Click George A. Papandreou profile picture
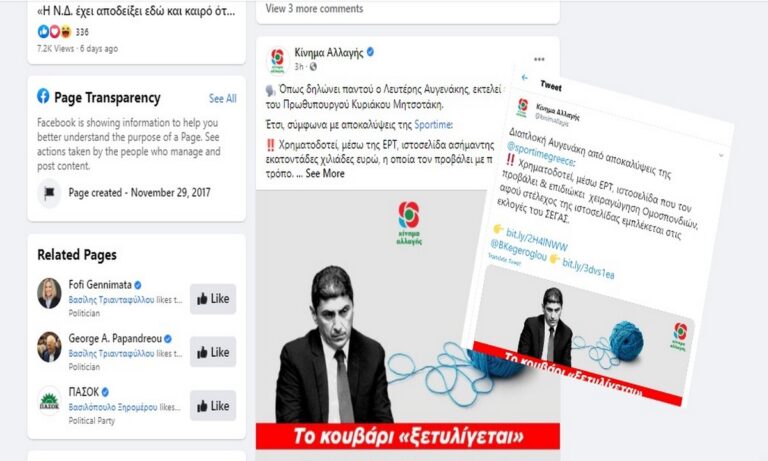The image size is (768, 461). (49, 347)
